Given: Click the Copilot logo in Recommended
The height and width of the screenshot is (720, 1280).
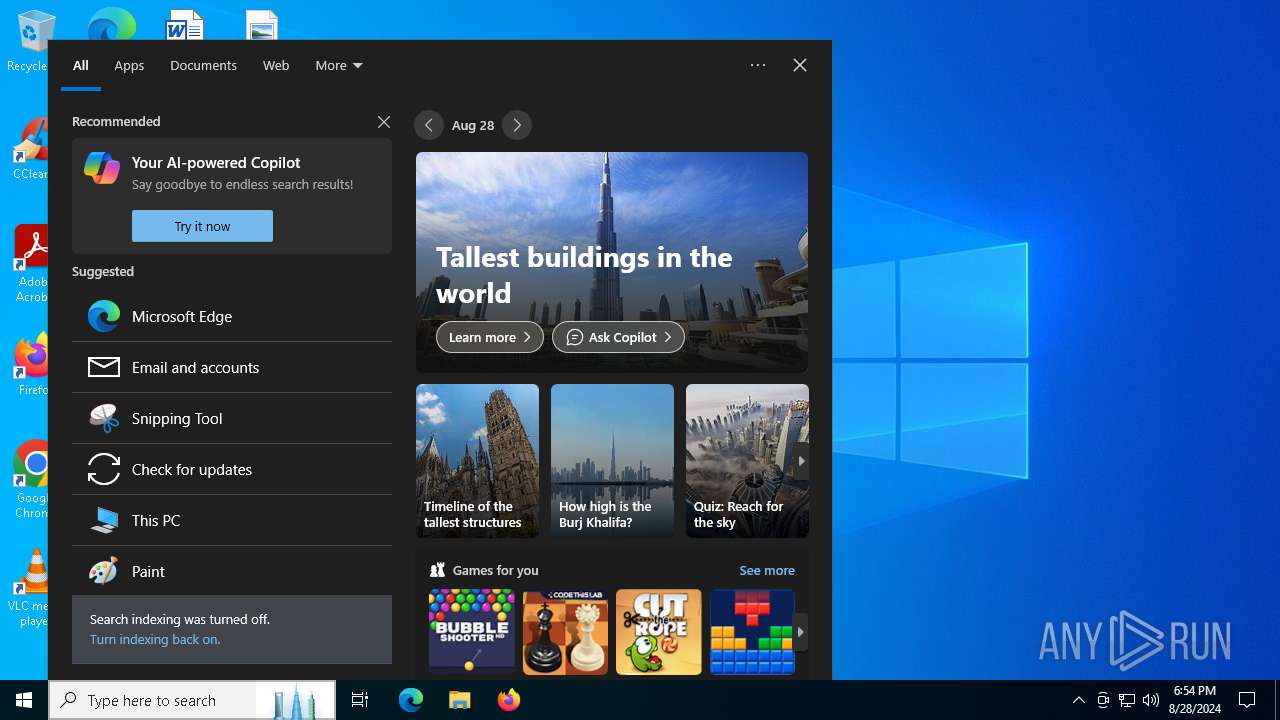Looking at the screenshot, I should (x=102, y=168).
